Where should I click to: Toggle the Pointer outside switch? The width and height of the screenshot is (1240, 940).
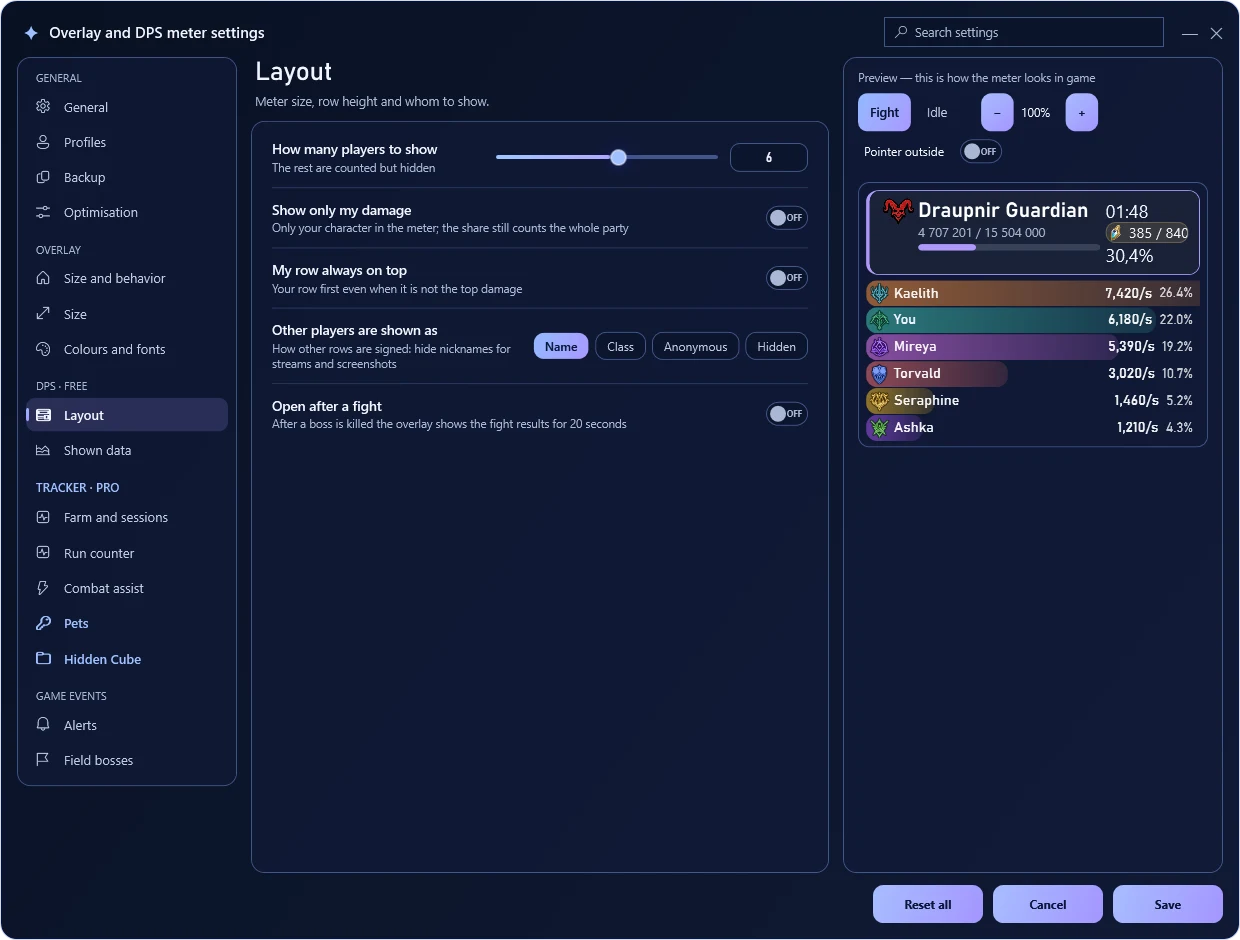[x=981, y=152]
